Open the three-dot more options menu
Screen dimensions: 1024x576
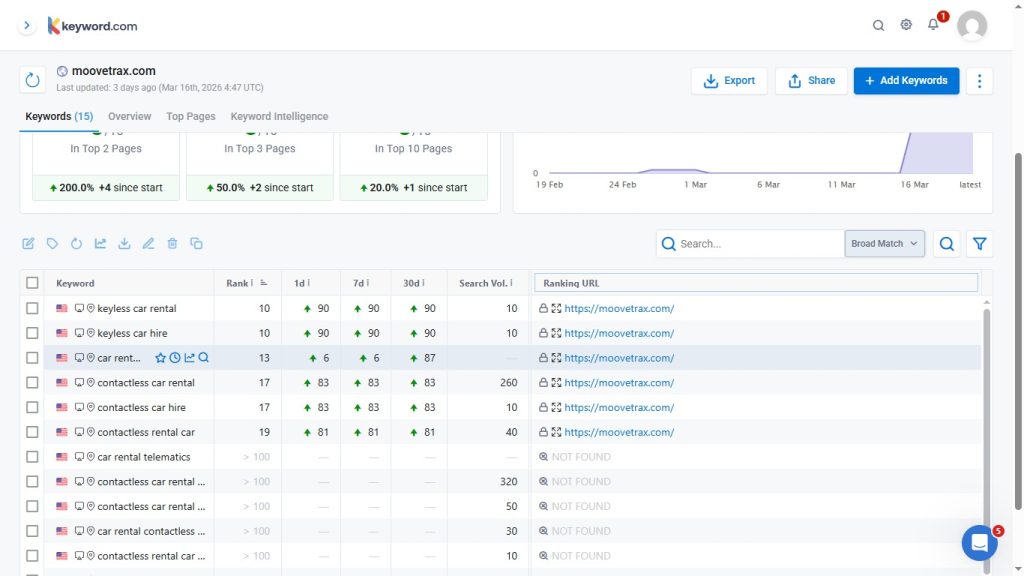[980, 81]
